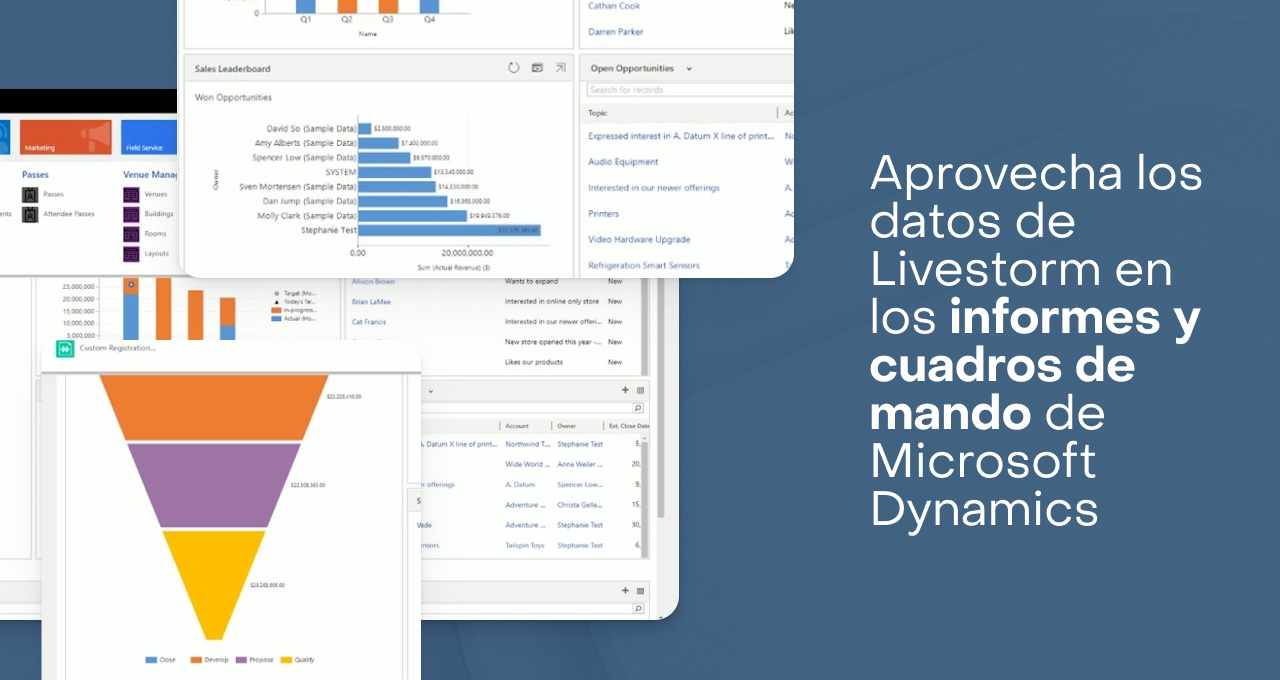Click the Buildings icon
The width and height of the screenshot is (1280, 680).
click(131, 214)
